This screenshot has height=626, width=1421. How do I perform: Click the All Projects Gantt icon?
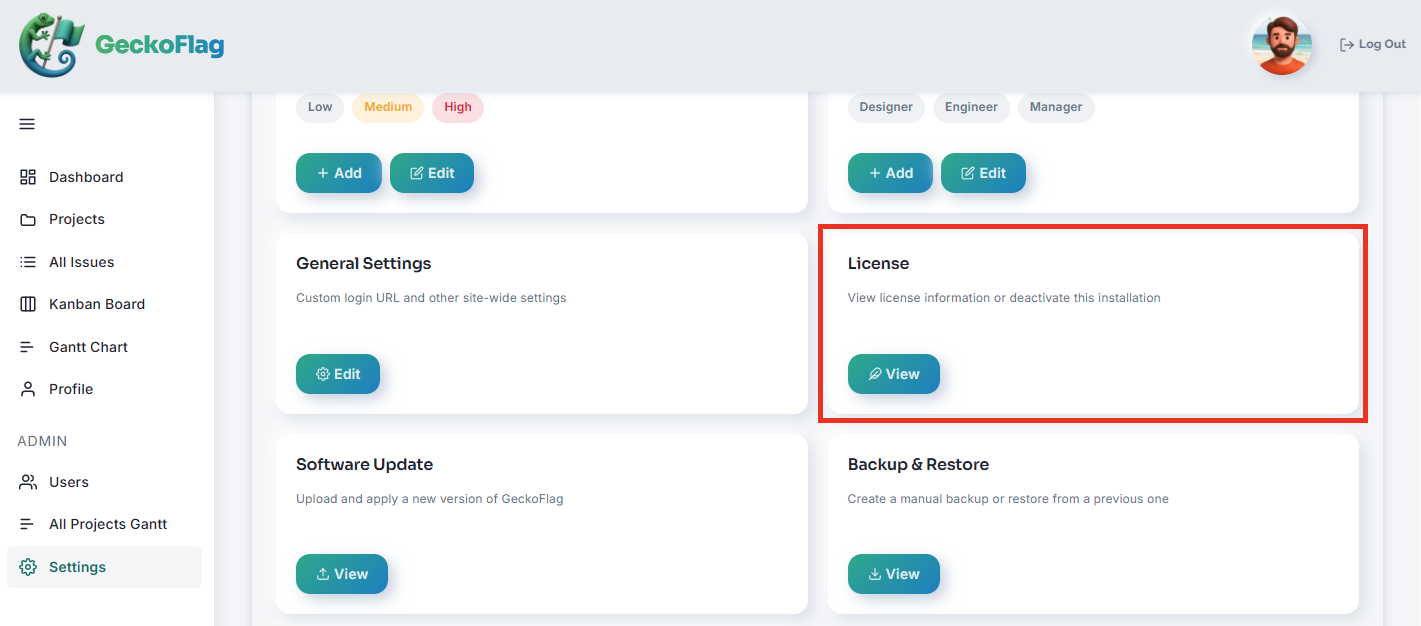28,524
